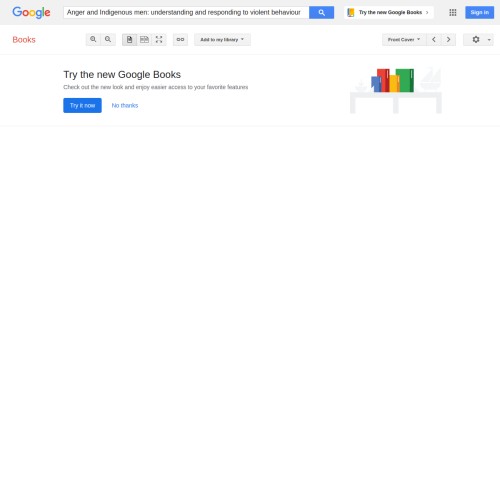Click the zoom out magnifier icon
Image resolution: width=500 pixels, height=500 pixels.
coord(108,39)
